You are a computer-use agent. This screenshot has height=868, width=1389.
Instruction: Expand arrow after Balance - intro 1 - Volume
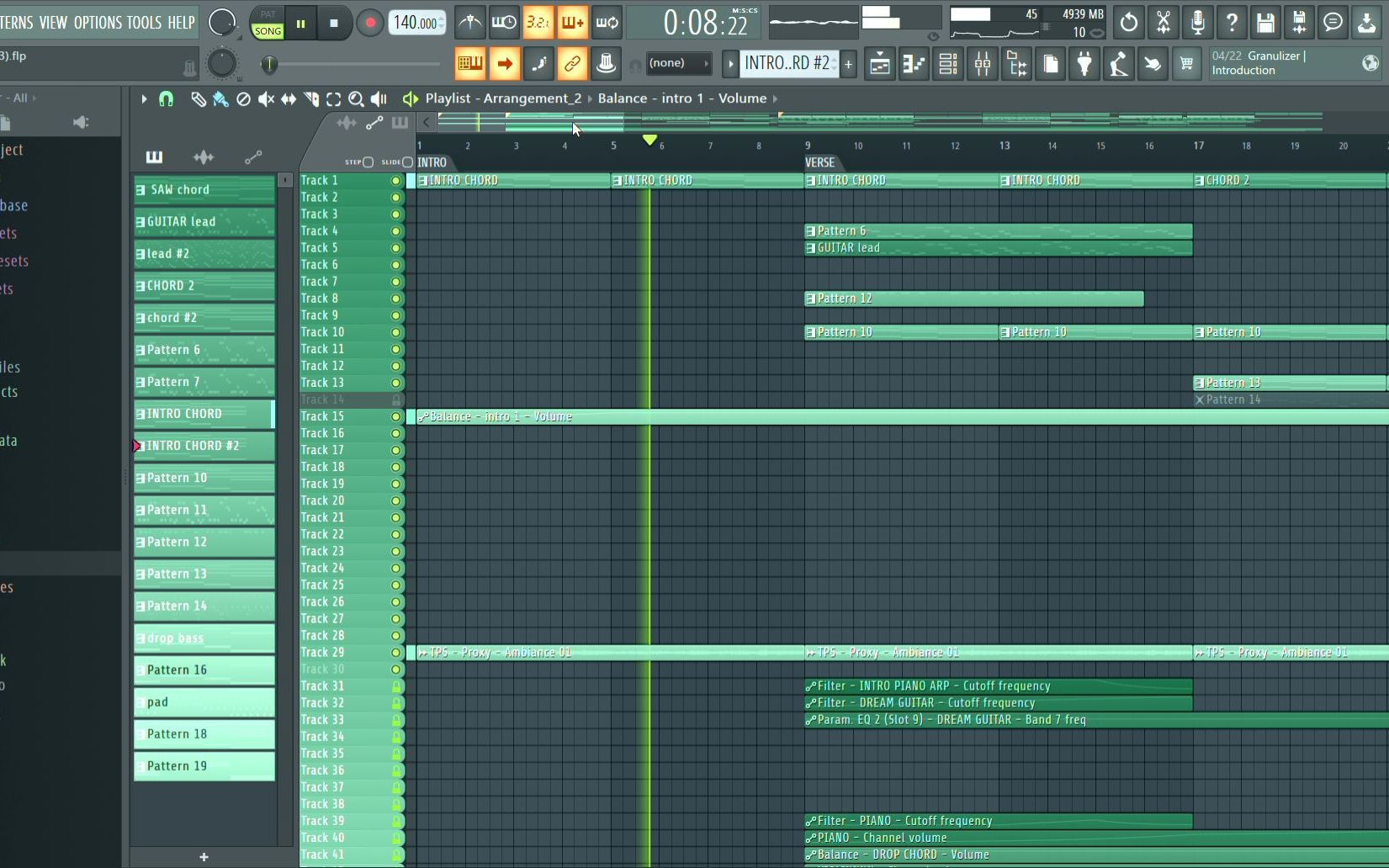point(775,99)
